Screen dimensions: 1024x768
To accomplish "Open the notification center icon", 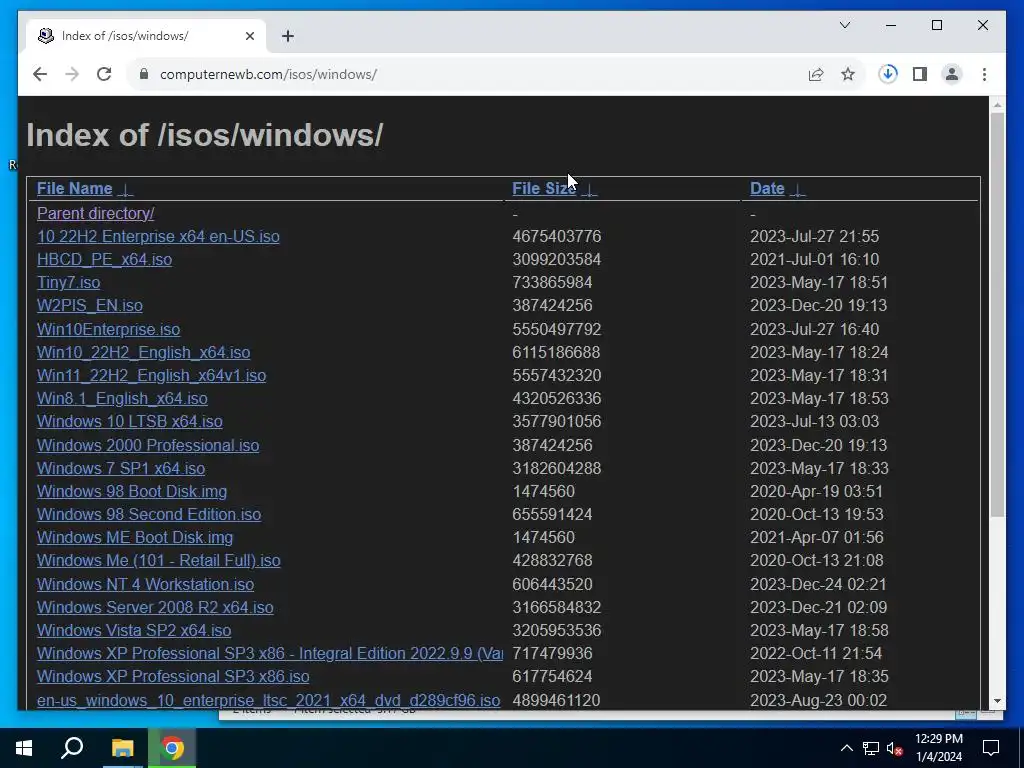I will click(991, 748).
